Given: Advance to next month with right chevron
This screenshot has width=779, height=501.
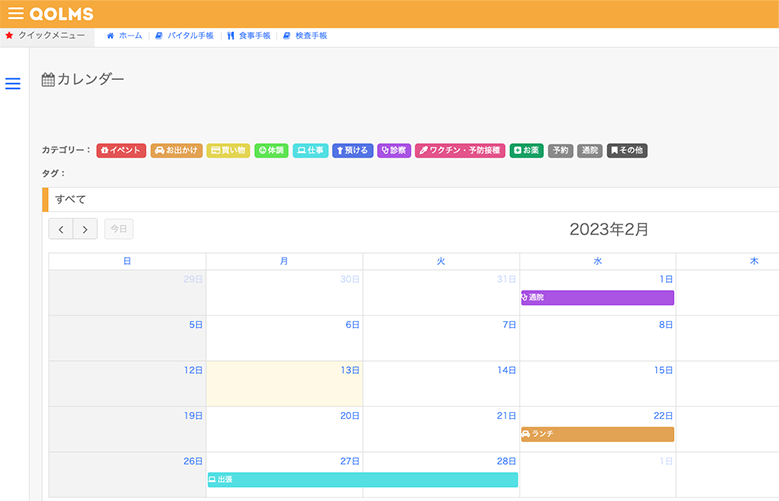Looking at the screenshot, I should [85, 229].
